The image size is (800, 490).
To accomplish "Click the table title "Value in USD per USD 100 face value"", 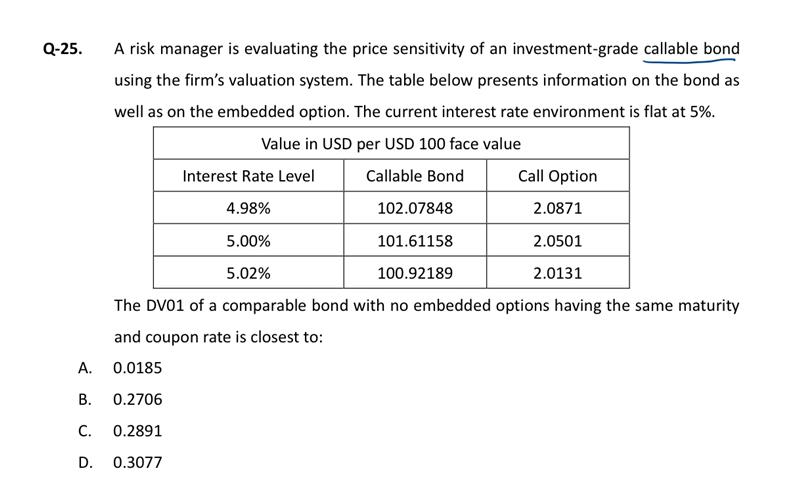I will pyautogui.click(x=391, y=144).
